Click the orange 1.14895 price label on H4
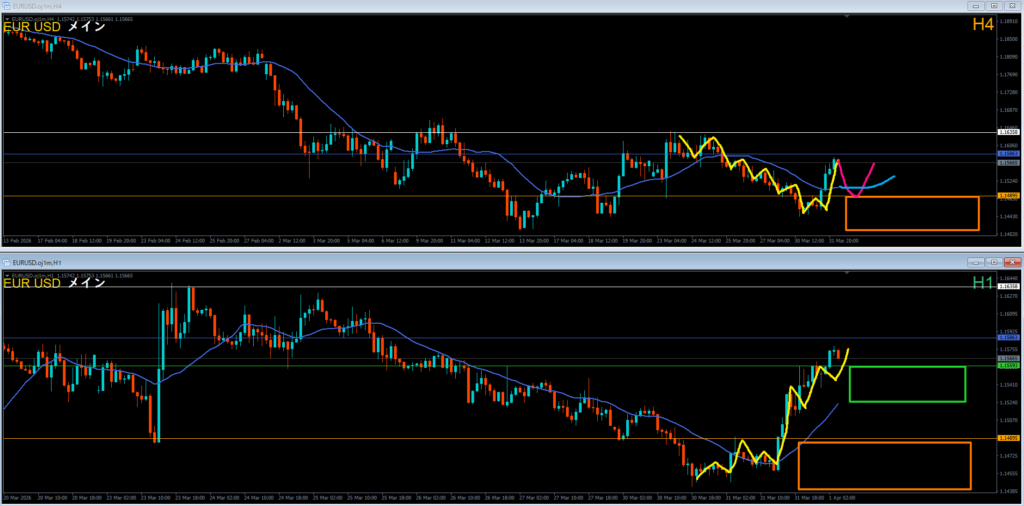 tap(1008, 196)
